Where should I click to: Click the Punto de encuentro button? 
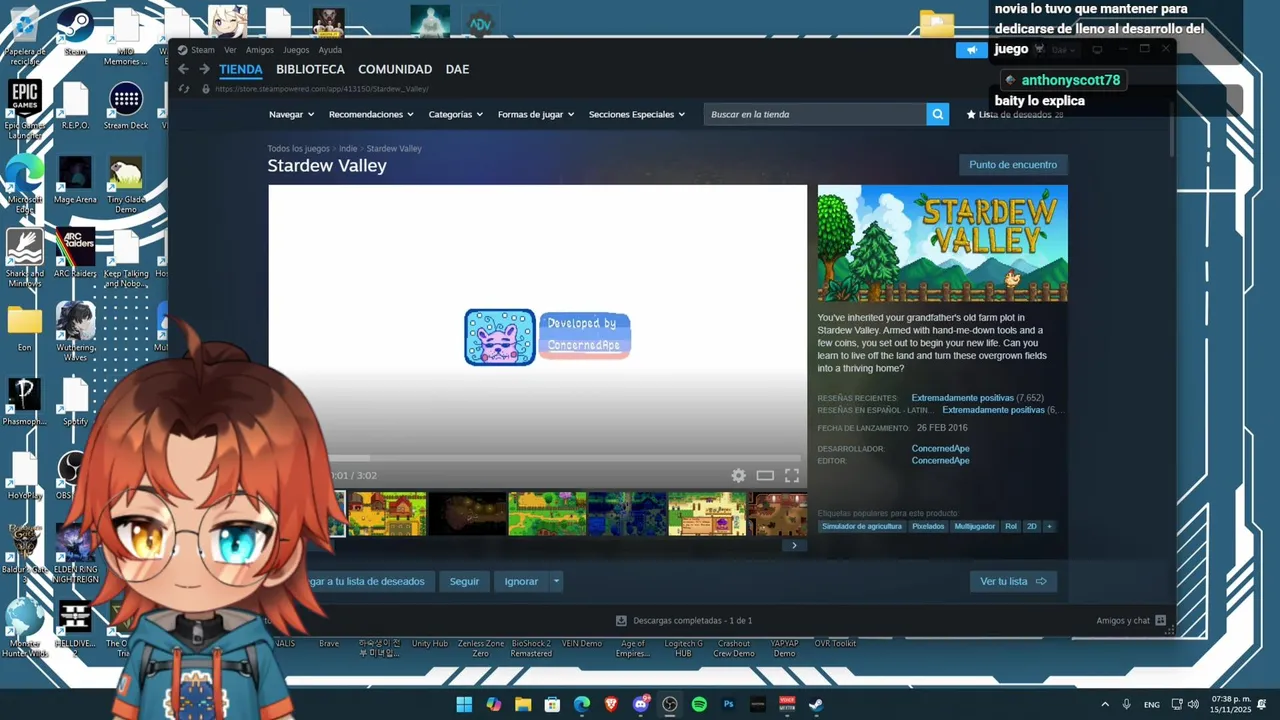pyautogui.click(x=1013, y=165)
